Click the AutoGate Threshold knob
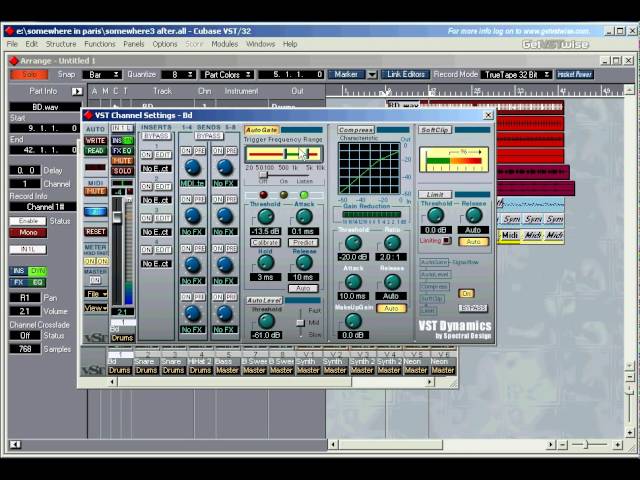This screenshot has height=480, width=640. [x=265, y=217]
